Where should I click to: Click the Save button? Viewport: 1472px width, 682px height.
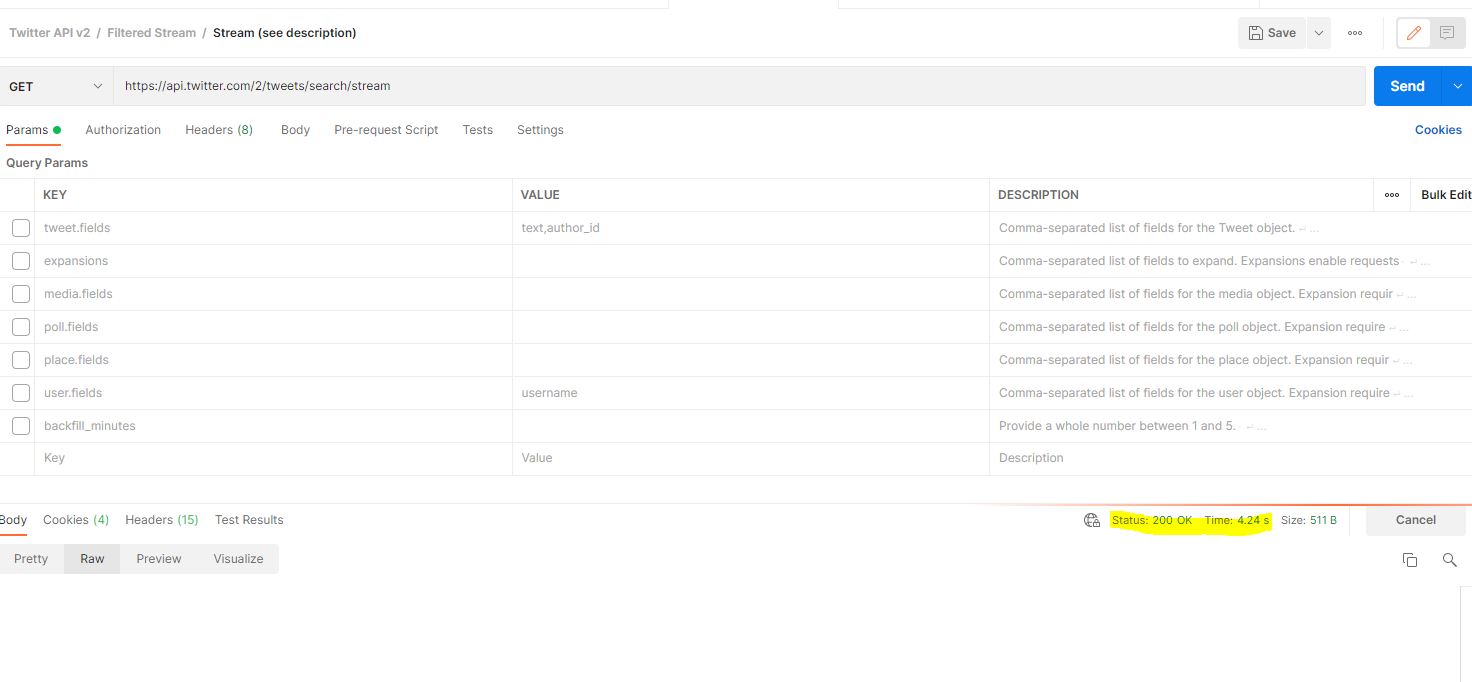click(1272, 33)
